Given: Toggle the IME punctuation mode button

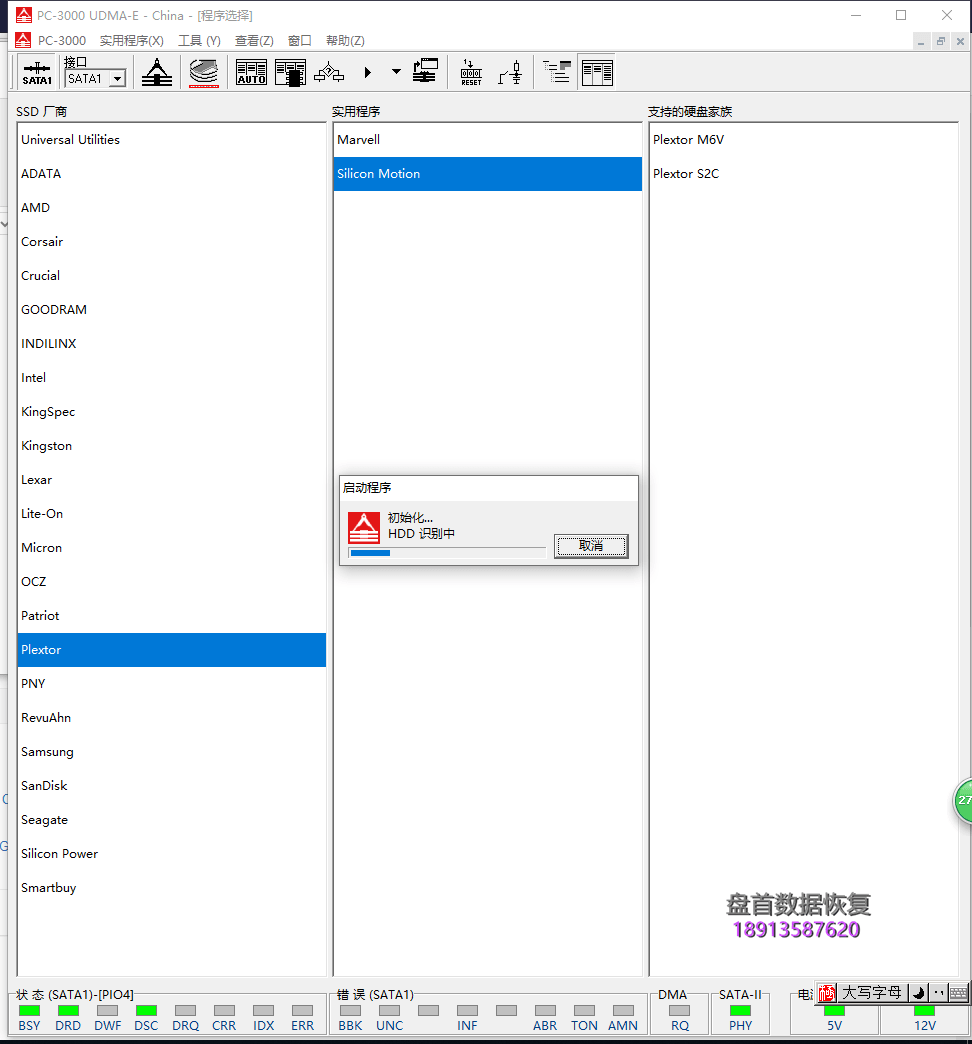Looking at the screenshot, I should [939, 993].
